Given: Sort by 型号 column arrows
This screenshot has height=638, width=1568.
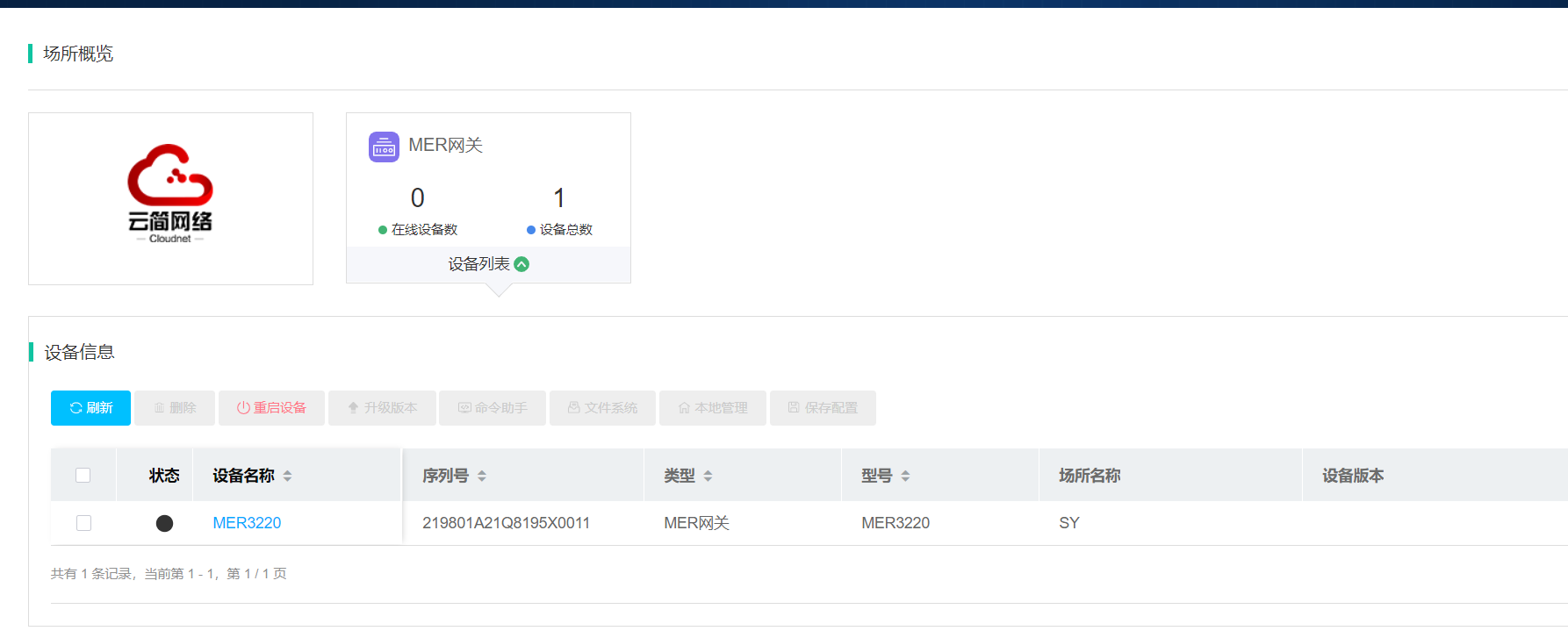Looking at the screenshot, I should pos(905,476).
